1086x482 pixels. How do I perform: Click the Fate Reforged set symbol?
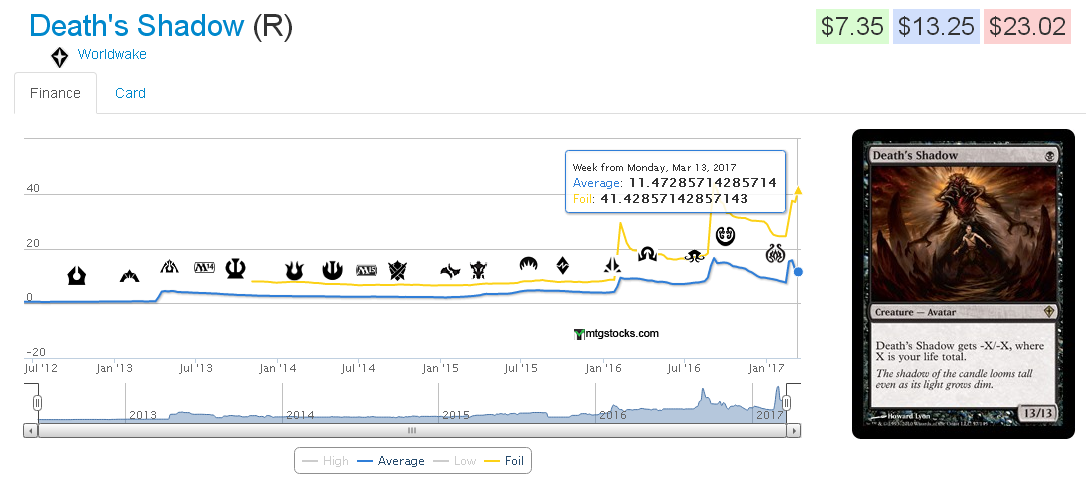450,271
